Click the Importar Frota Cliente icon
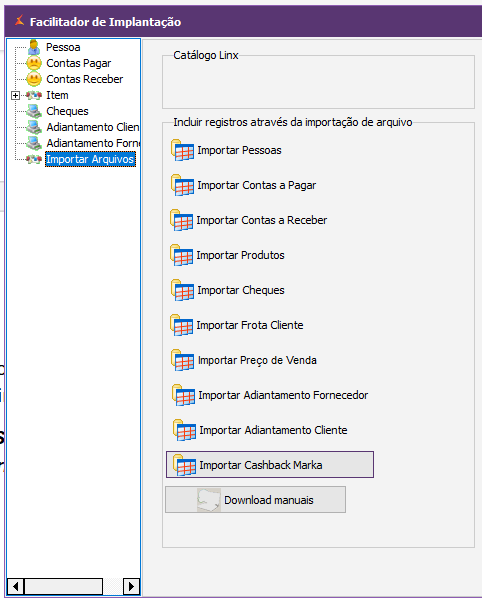The width and height of the screenshot is (482, 602). point(181,325)
